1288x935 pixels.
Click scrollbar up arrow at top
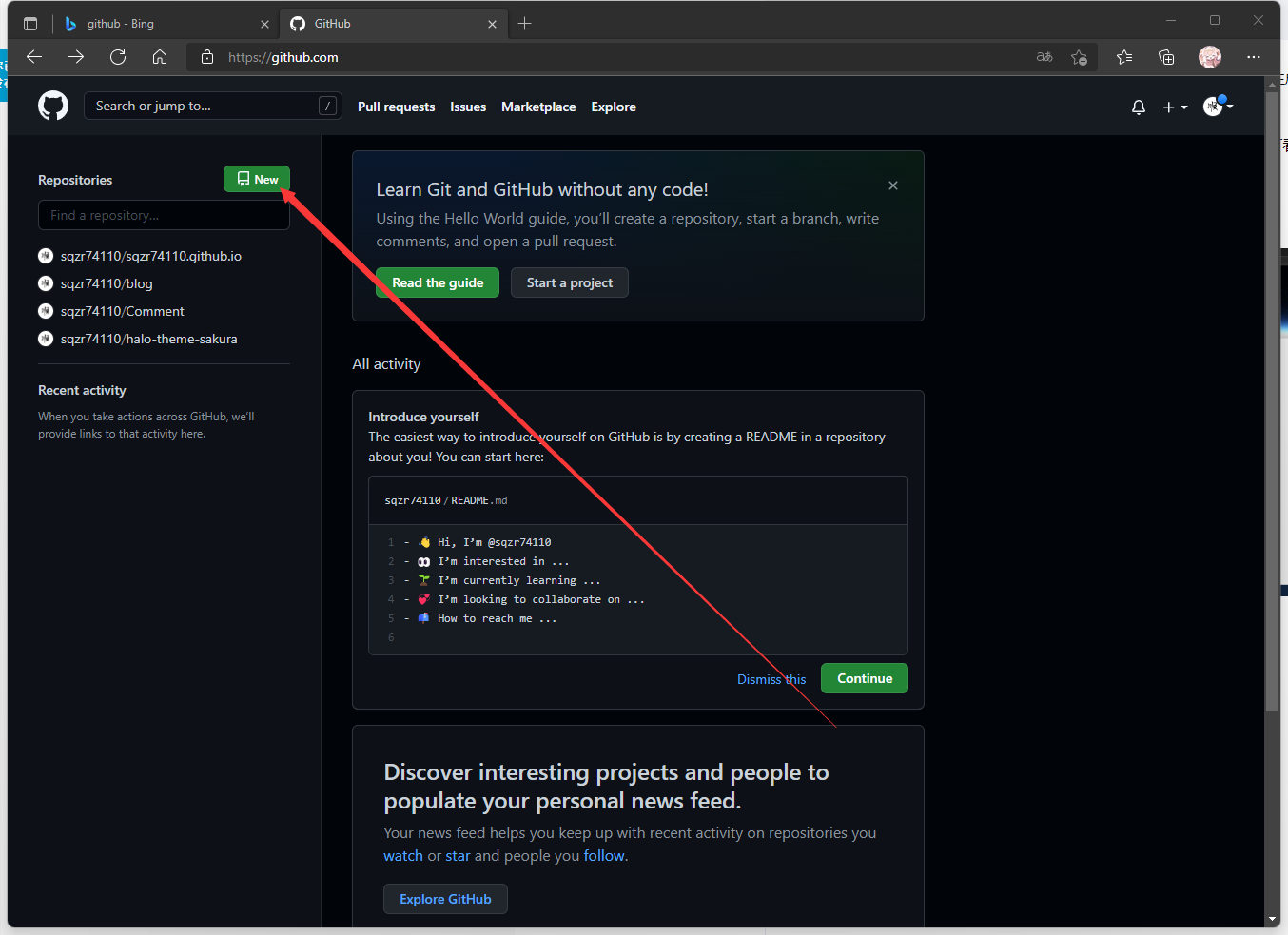click(x=1272, y=84)
